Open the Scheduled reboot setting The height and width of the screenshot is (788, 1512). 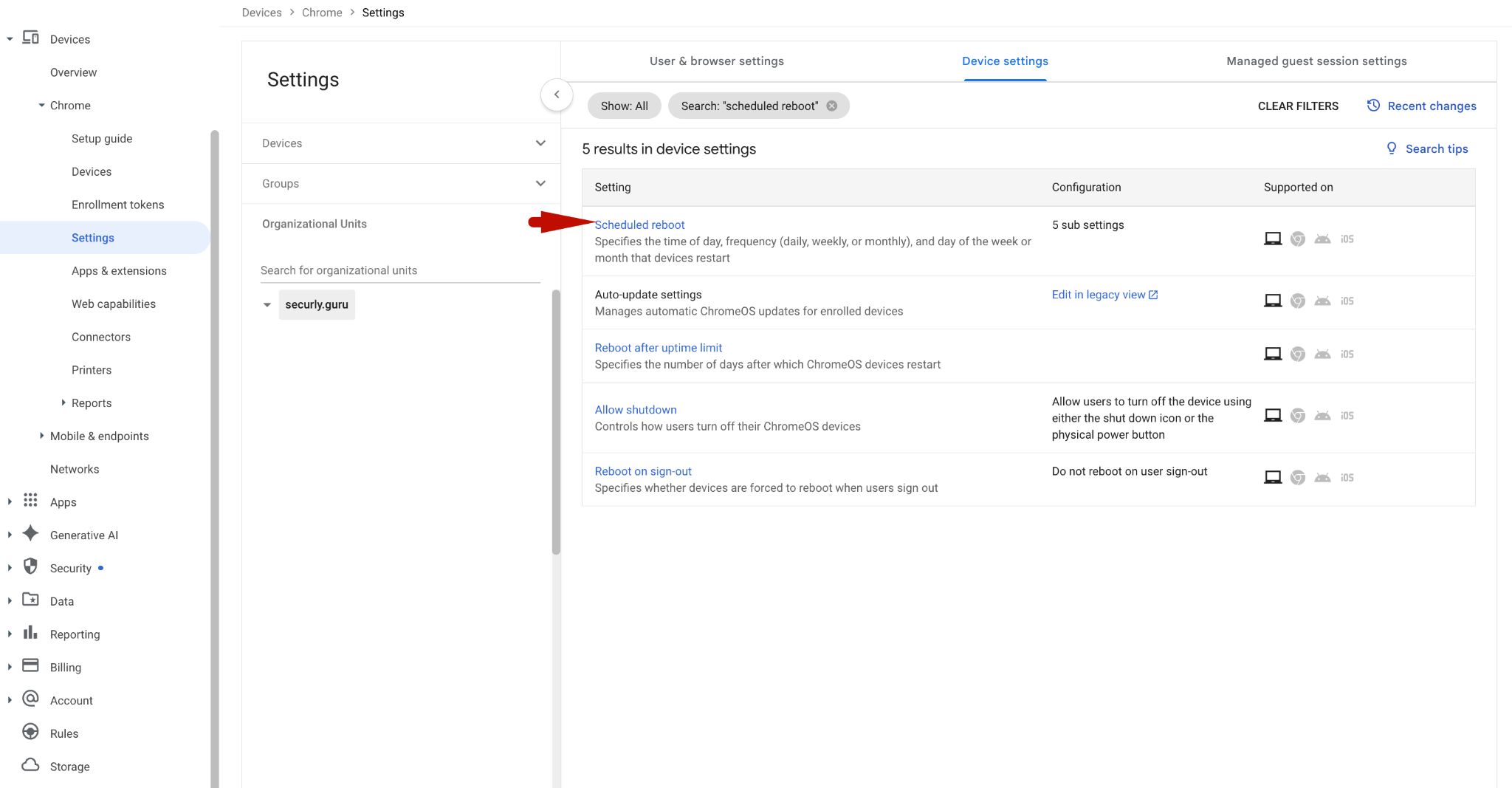click(x=639, y=225)
